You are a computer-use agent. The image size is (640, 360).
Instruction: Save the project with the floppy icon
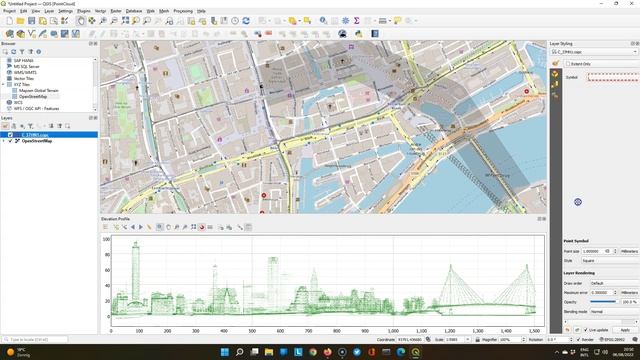(31, 21)
